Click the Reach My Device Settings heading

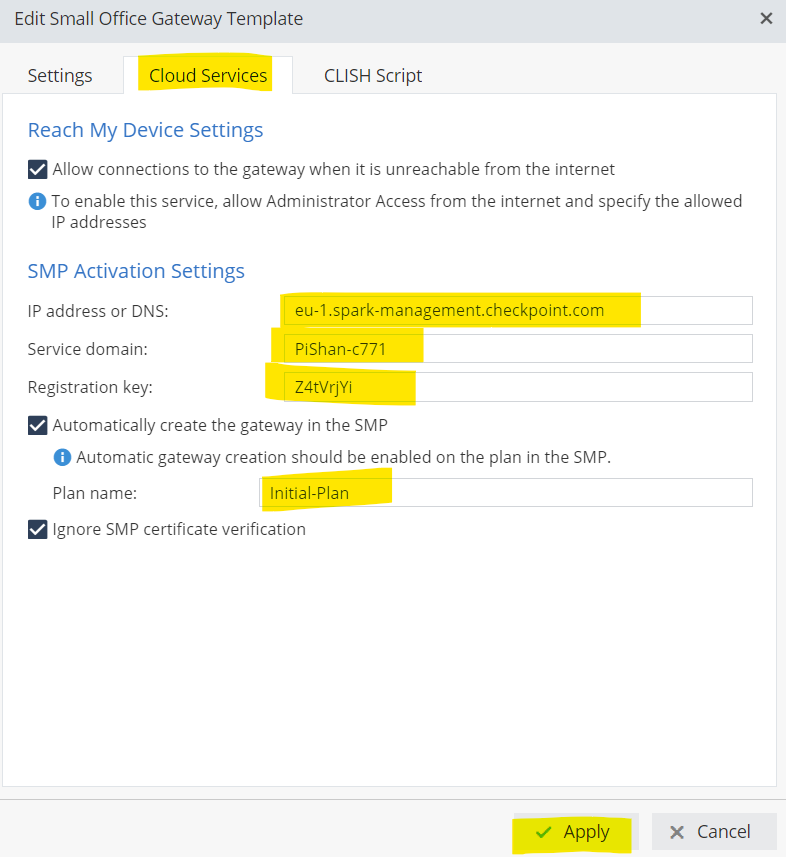coord(145,130)
